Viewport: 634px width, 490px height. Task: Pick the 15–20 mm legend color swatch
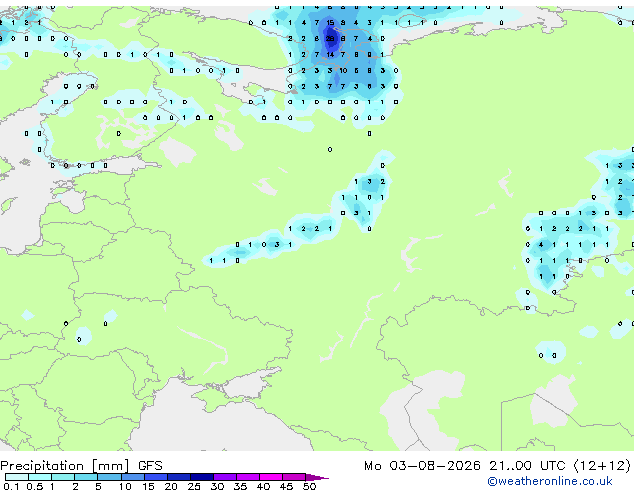click(x=155, y=477)
